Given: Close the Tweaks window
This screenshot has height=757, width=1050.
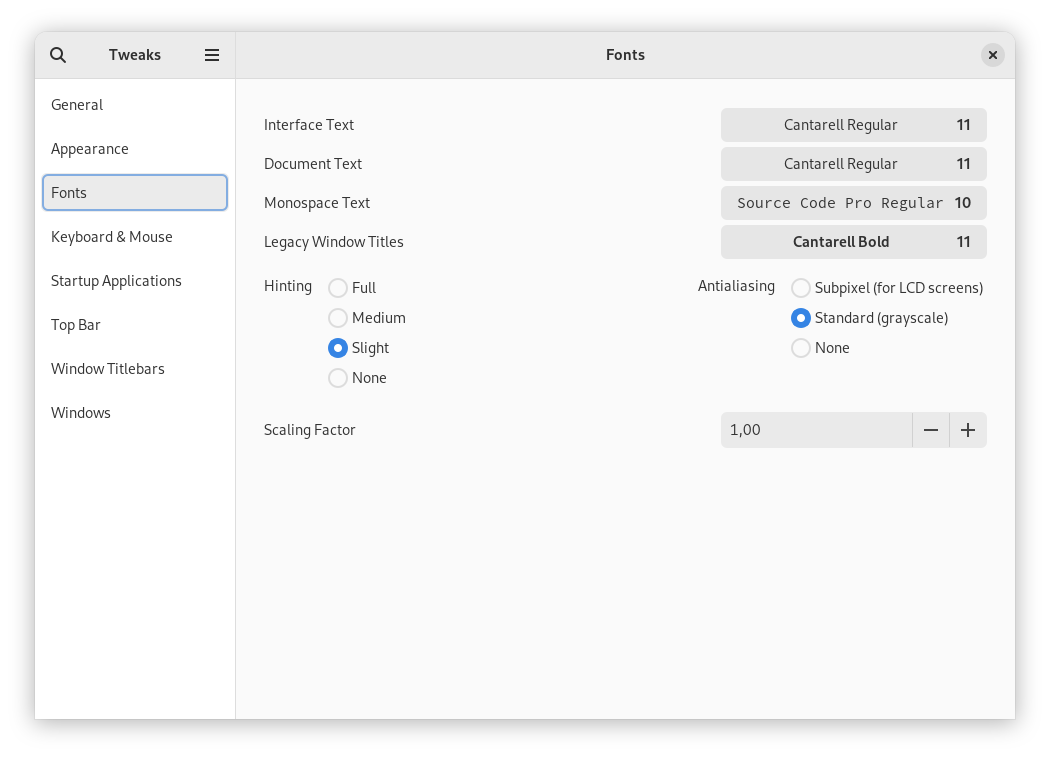Looking at the screenshot, I should pos(992,55).
